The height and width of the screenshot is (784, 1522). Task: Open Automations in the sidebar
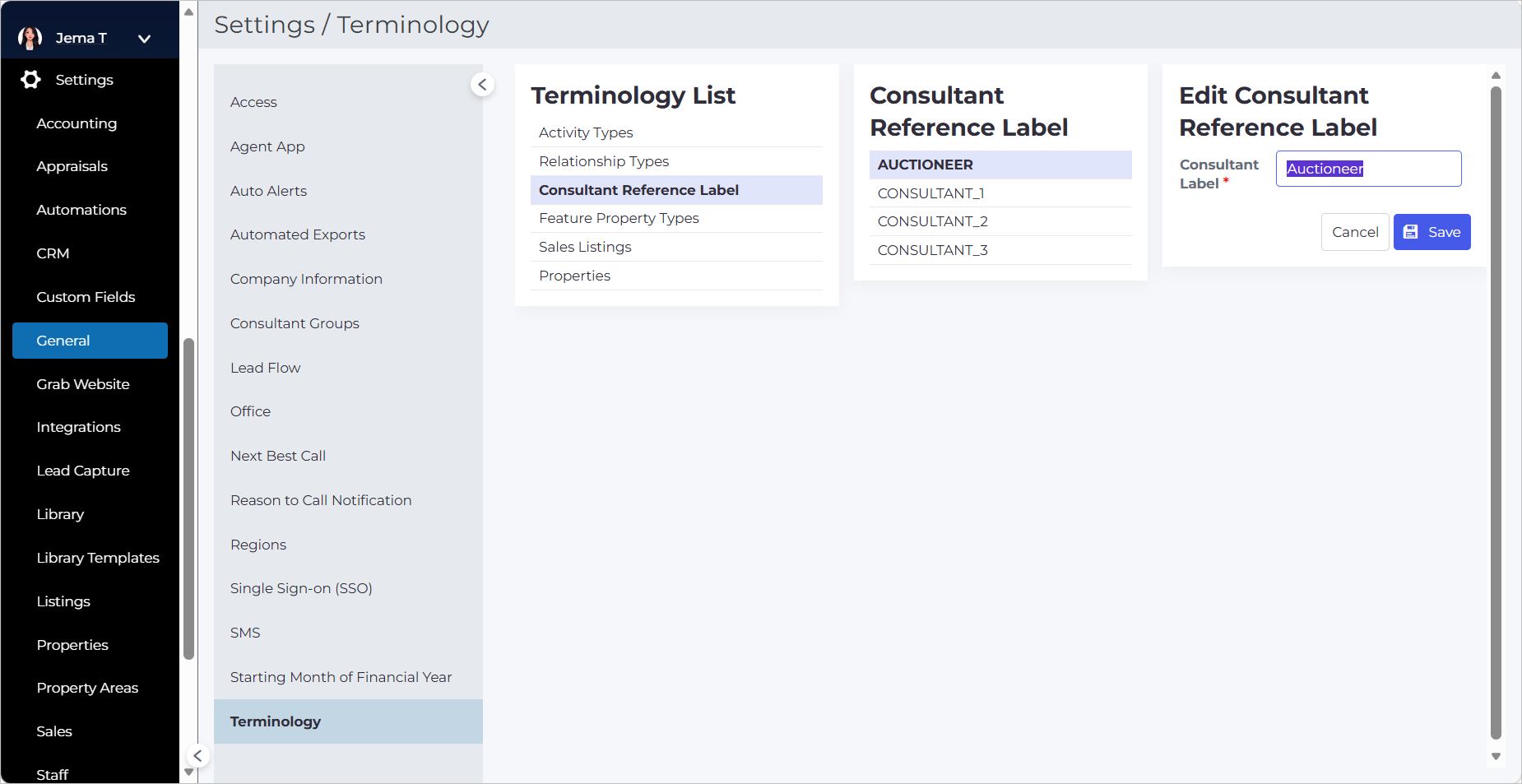81,210
